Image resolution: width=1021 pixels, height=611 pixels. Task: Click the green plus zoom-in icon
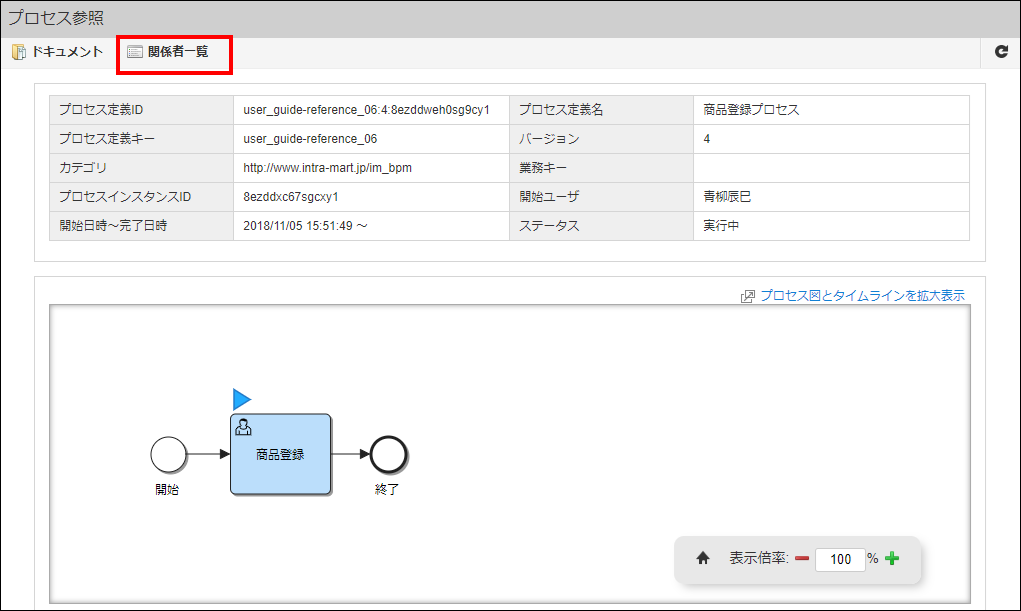pyautogui.click(x=892, y=559)
